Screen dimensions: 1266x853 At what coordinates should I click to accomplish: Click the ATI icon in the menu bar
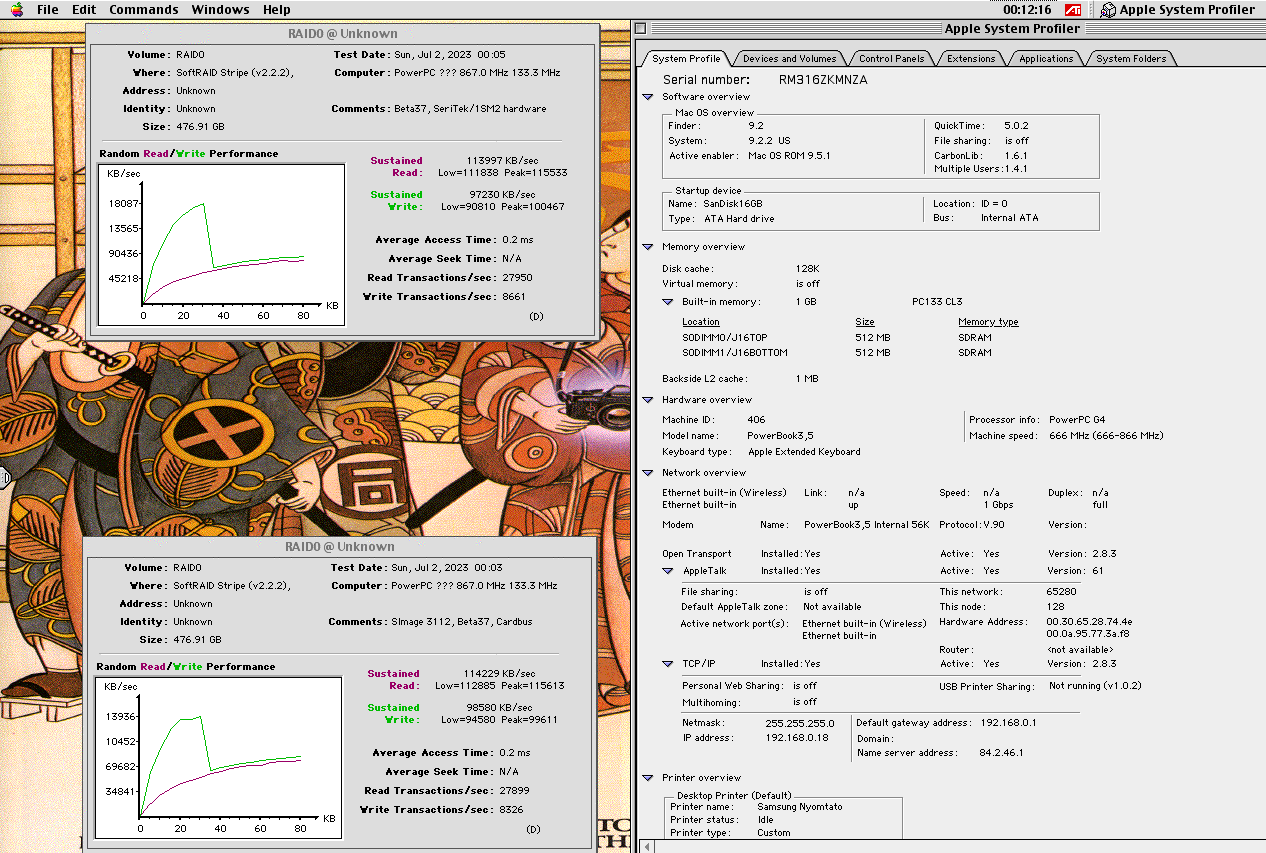1073,10
